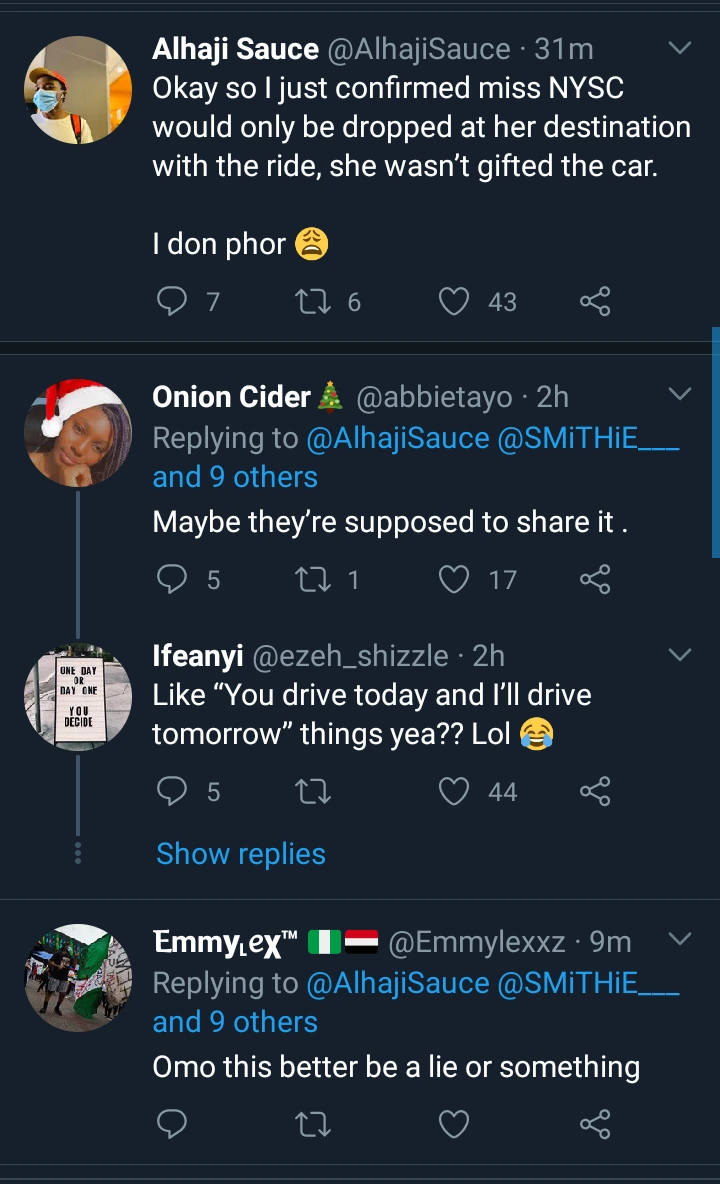Share Alhaji Sauce's tweet
The height and width of the screenshot is (1184, 720).
tap(595, 301)
